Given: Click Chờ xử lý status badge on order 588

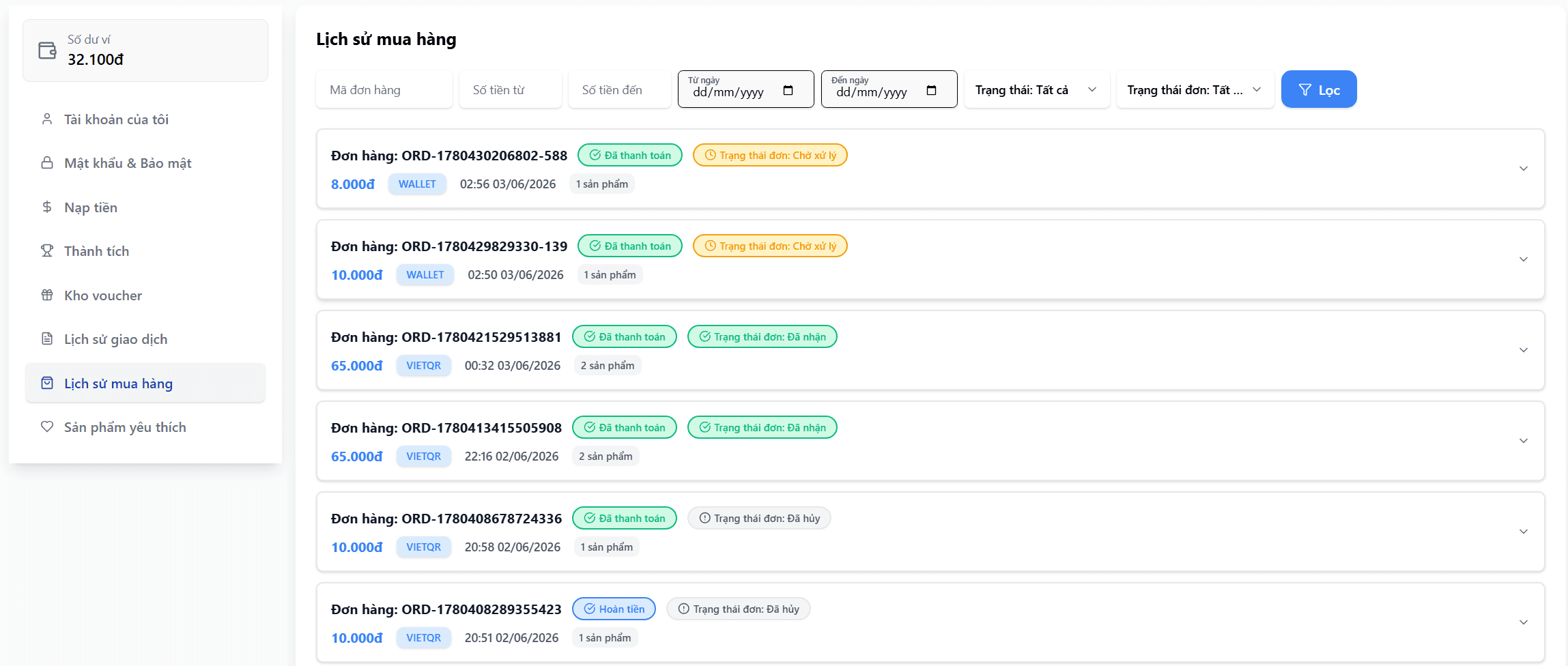Looking at the screenshot, I should (x=770, y=155).
